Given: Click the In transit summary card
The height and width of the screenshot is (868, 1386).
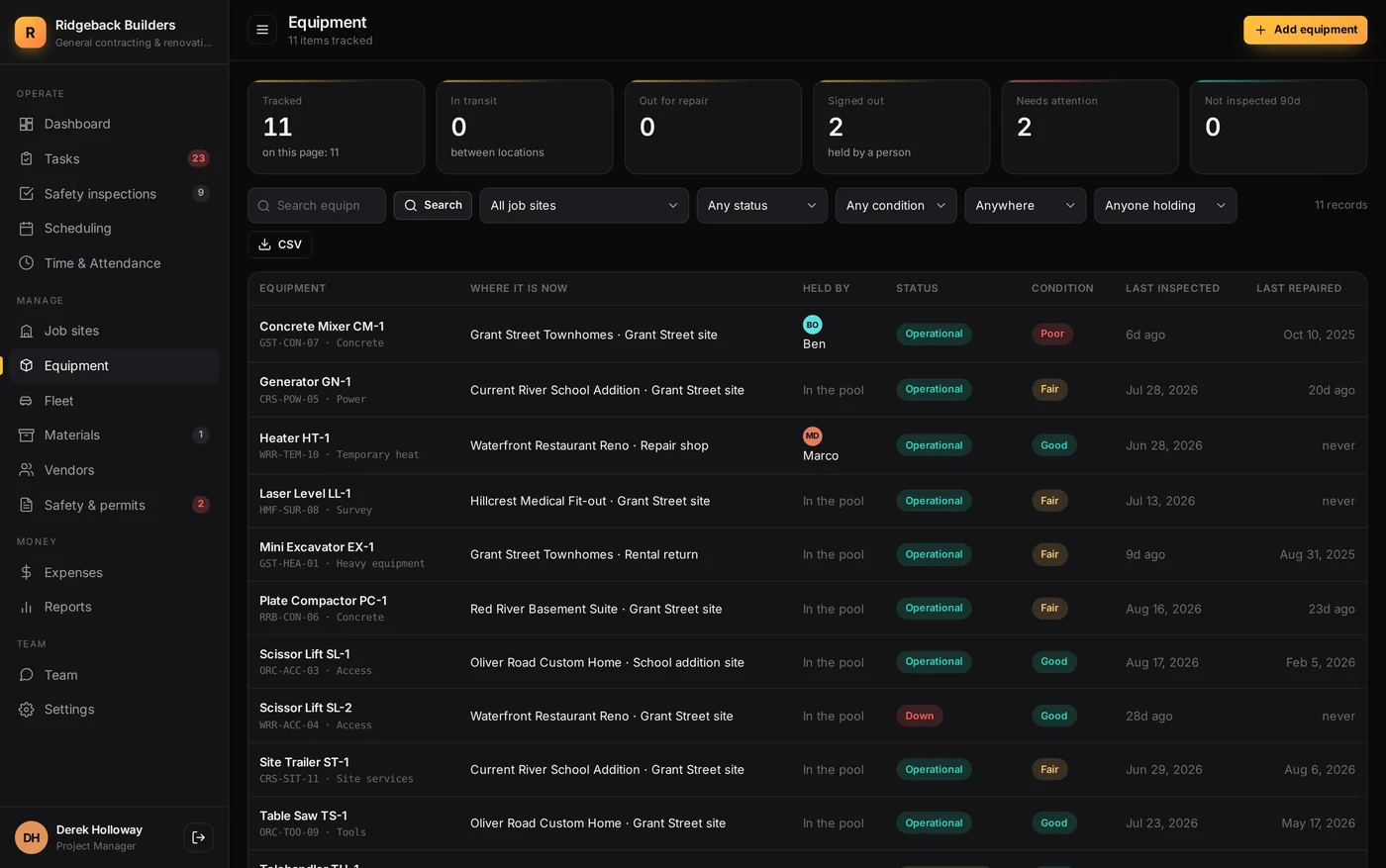Looking at the screenshot, I should (x=525, y=127).
